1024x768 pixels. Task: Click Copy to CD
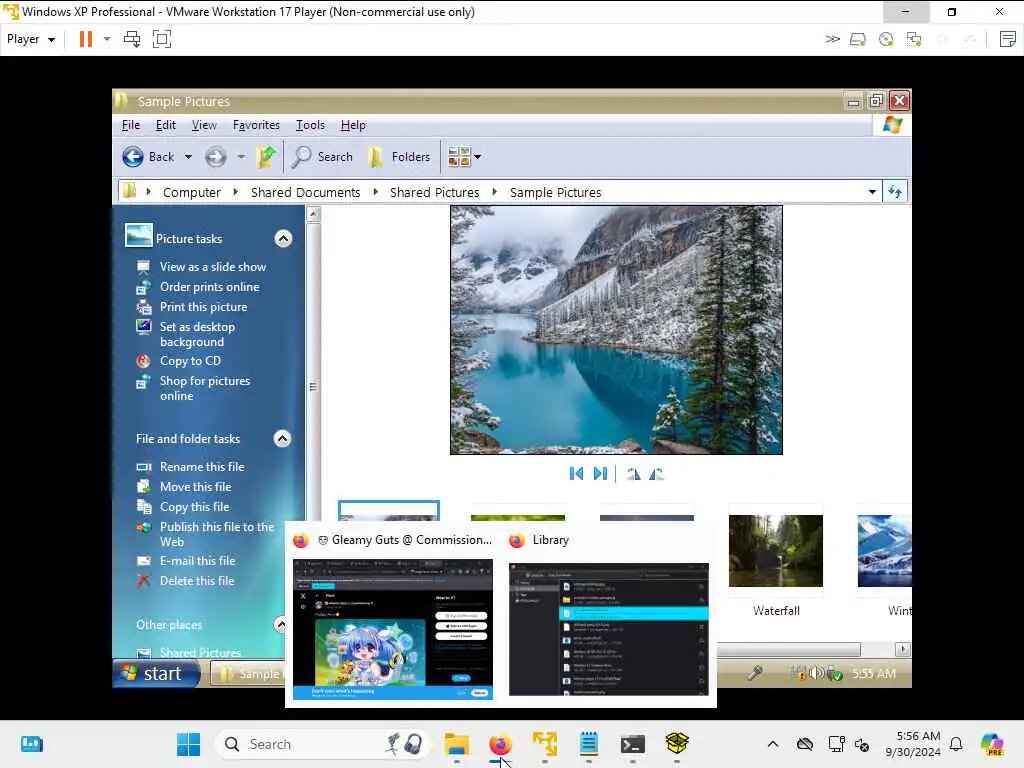191,360
